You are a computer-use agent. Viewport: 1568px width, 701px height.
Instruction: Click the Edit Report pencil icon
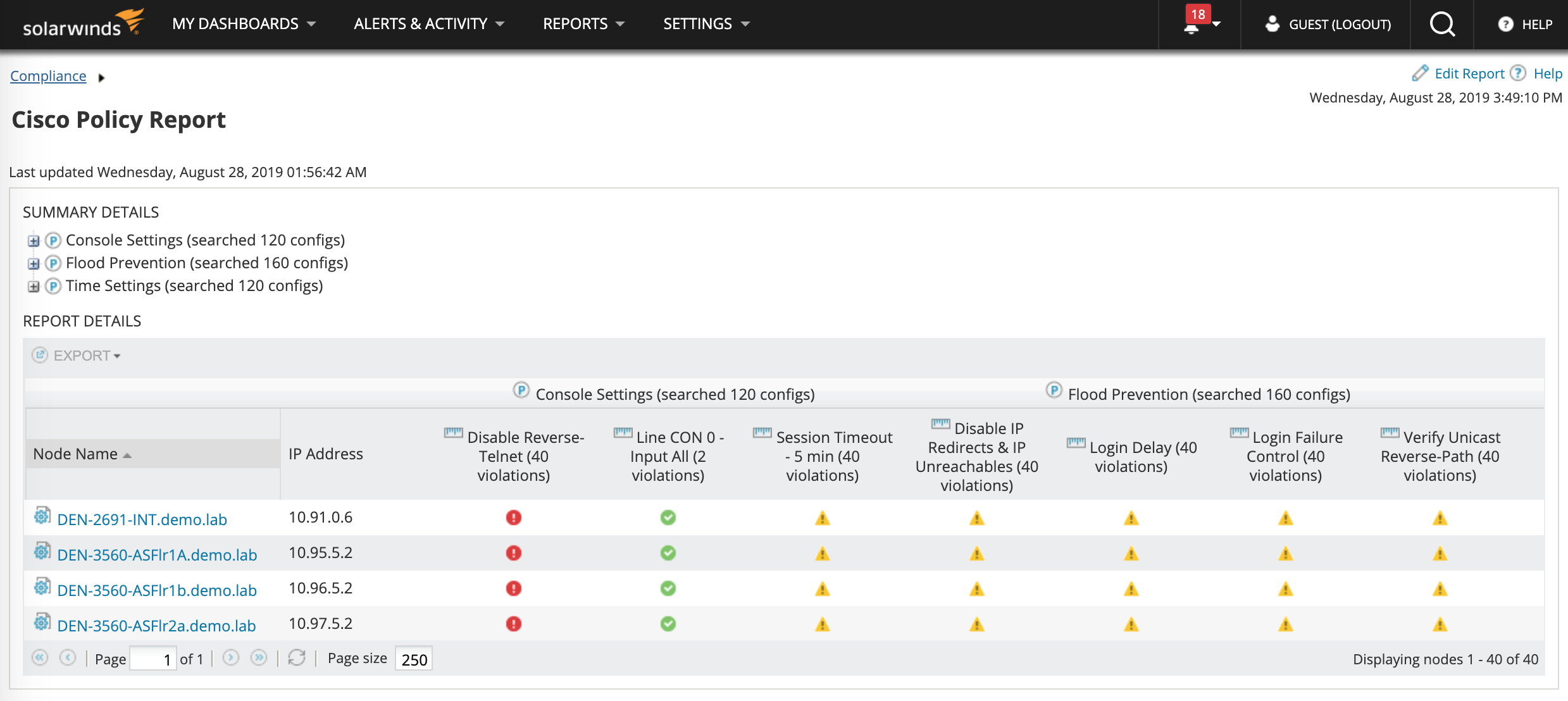click(1420, 73)
